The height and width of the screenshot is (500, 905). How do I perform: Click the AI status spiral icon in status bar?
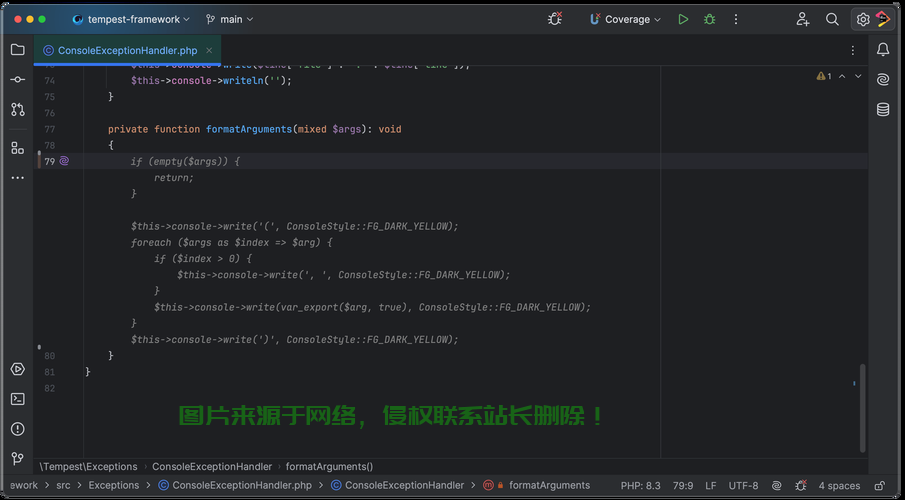pos(776,486)
